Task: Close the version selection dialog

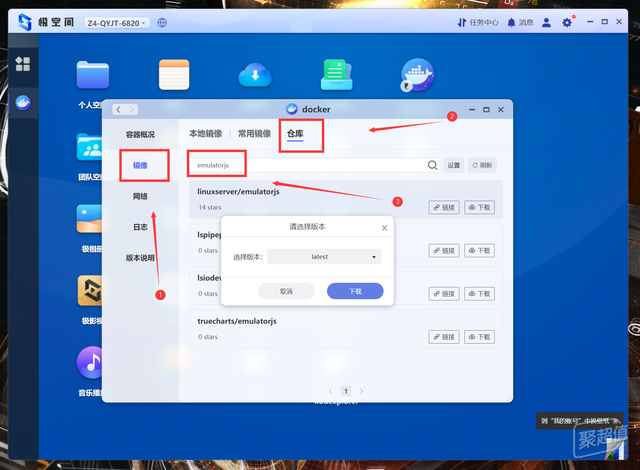Action: tap(384, 228)
